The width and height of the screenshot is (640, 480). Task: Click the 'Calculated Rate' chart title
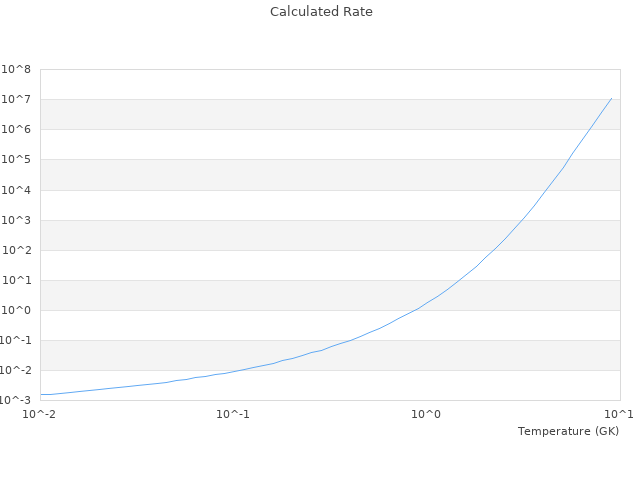pos(321,12)
